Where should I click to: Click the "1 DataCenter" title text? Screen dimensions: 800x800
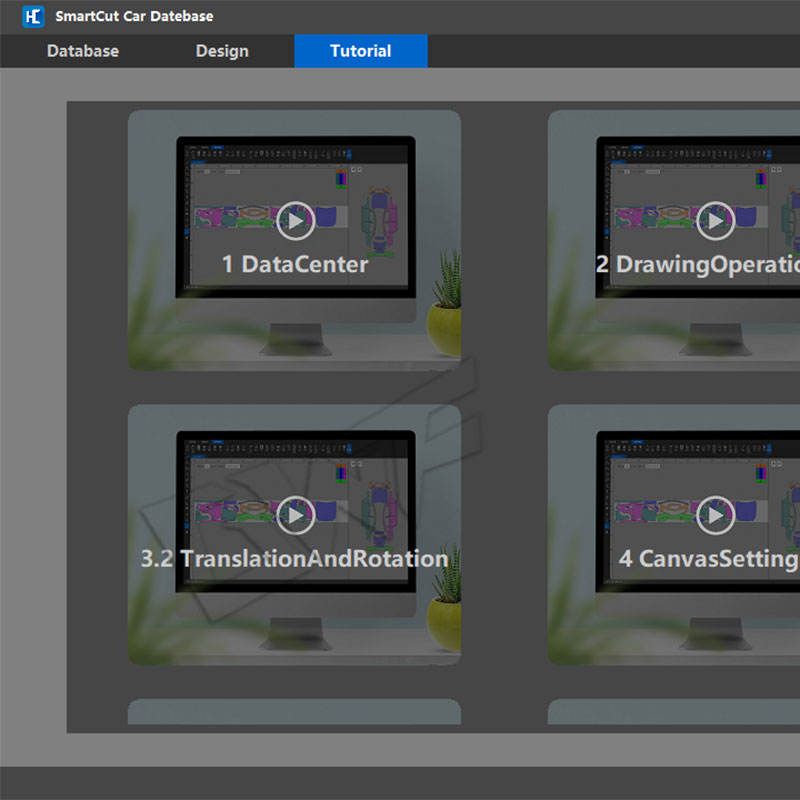pos(295,264)
